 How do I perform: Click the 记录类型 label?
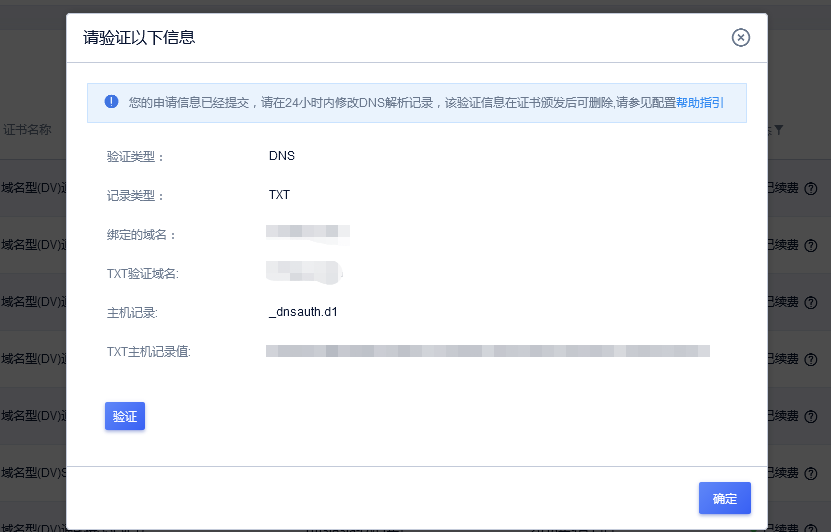pyautogui.click(x=135, y=196)
